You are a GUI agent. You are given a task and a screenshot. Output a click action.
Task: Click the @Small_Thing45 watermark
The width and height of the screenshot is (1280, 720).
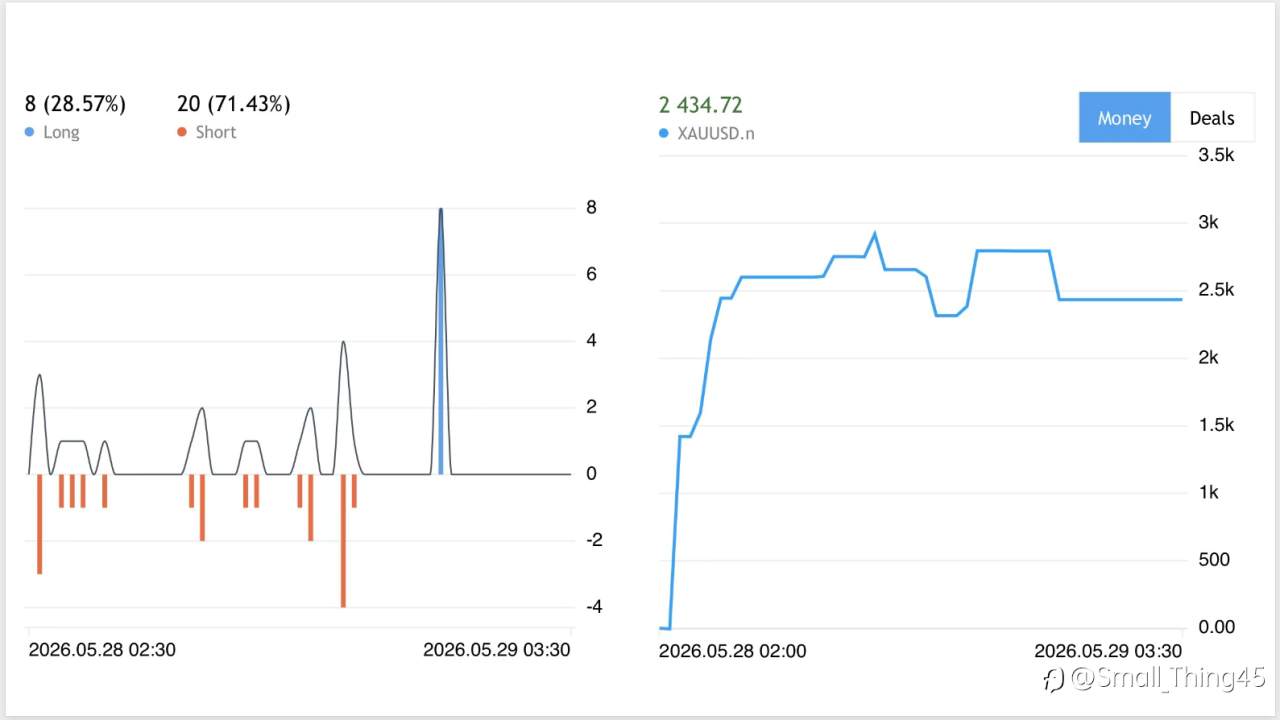click(1154, 680)
